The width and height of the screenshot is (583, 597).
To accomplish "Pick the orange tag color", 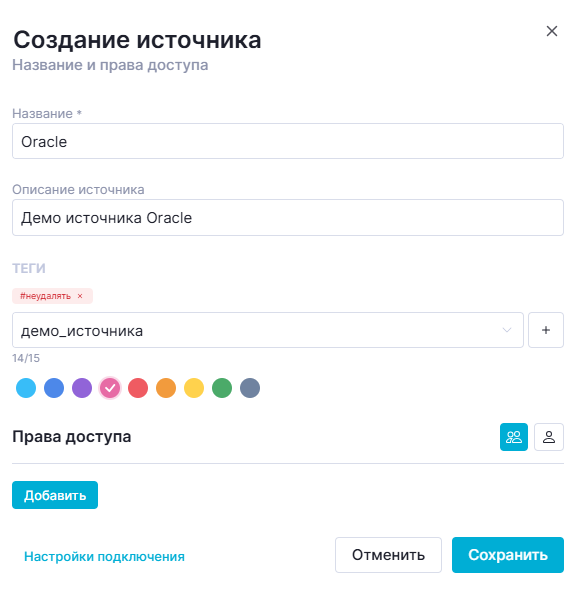I will (x=166, y=388).
